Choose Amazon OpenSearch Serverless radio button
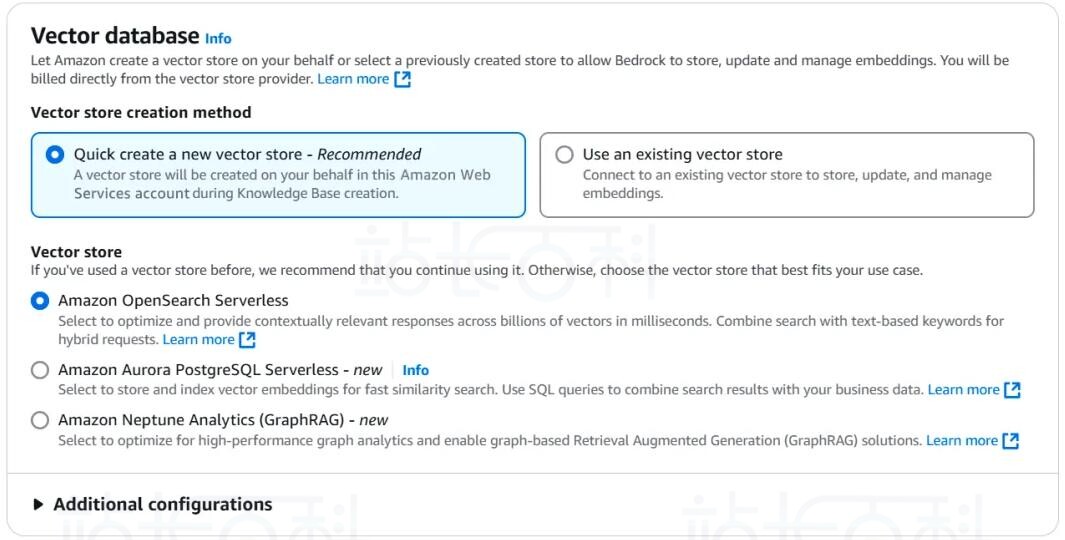 coord(40,301)
